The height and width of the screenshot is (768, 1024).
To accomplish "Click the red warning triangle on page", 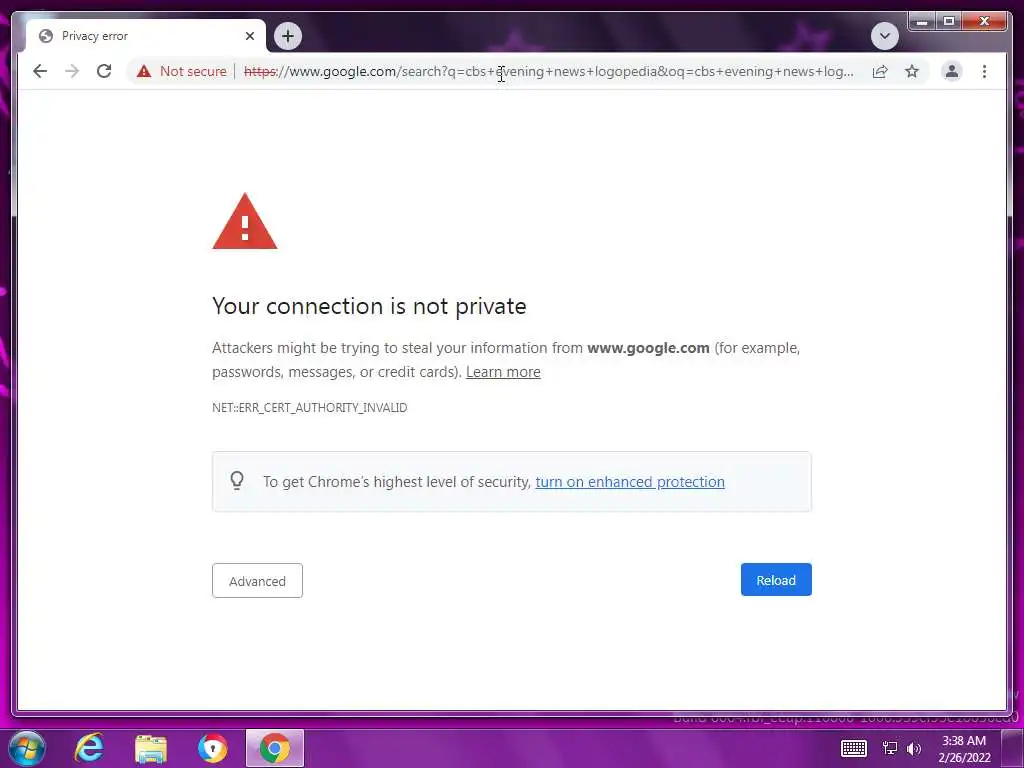I will (245, 221).
